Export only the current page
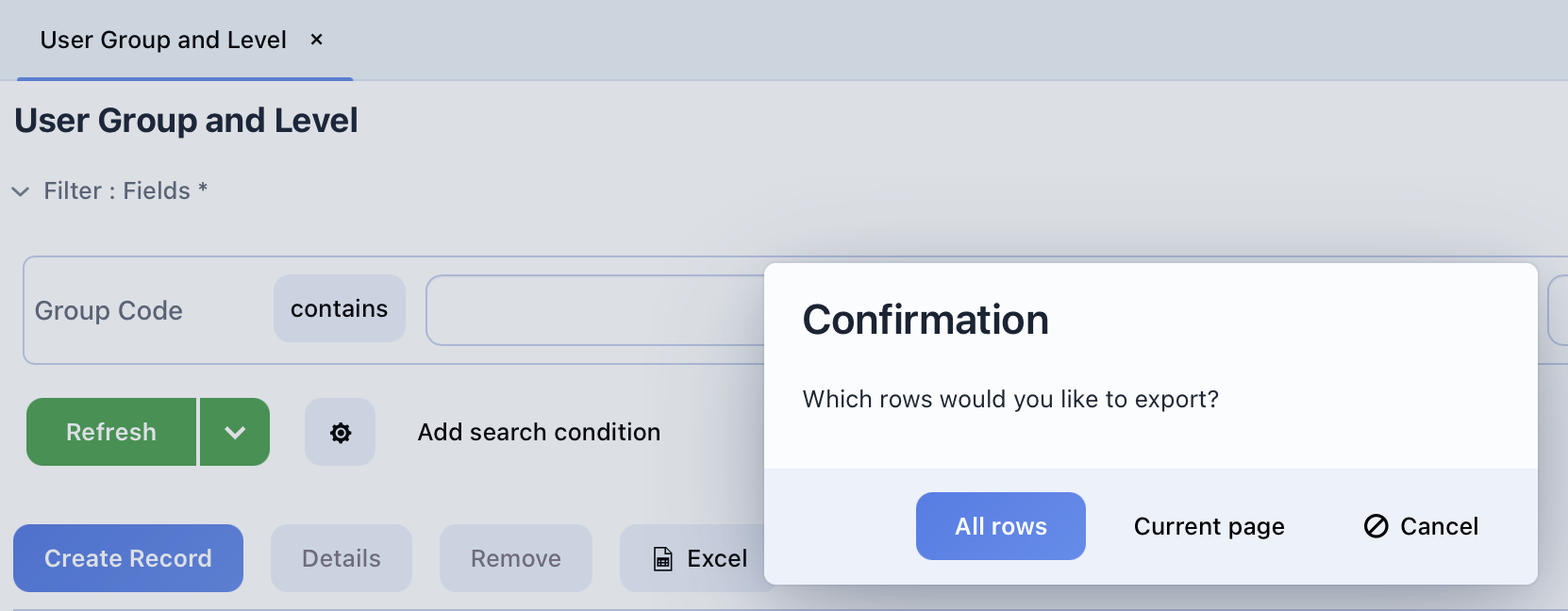The height and width of the screenshot is (611, 1568). [x=1209, y=526]
